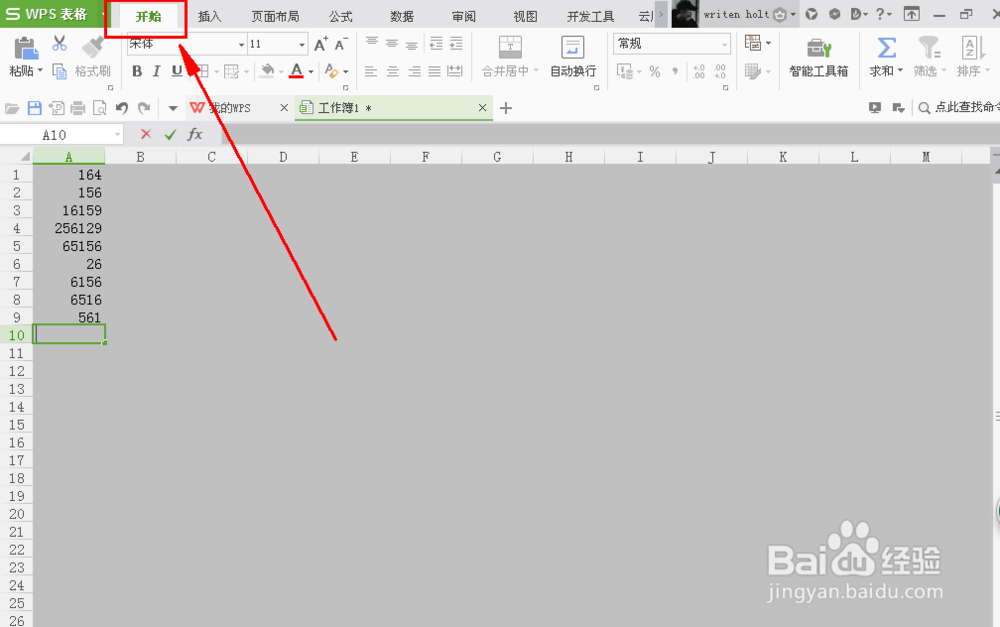The image size is (1000, 627).
Task: Open the font size dropdown showing 11
Action: 302,45
